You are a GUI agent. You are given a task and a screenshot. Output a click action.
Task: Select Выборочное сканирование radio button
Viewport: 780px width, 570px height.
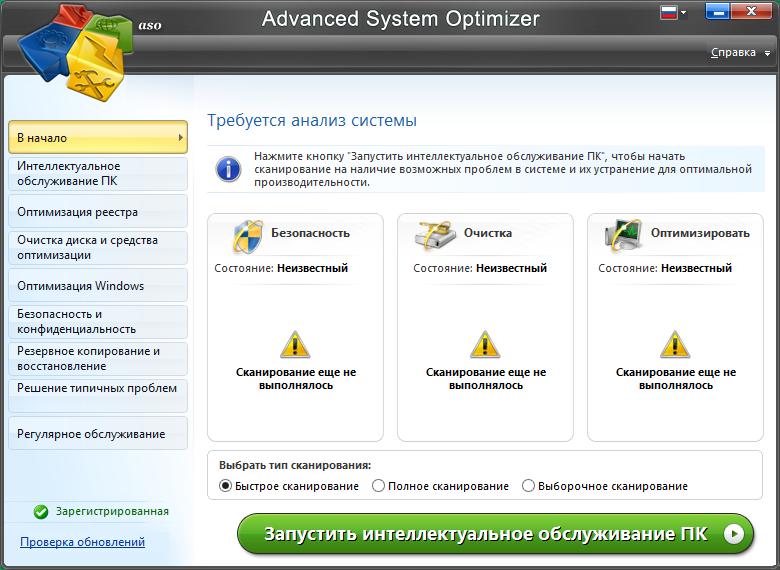tap(528, 485)
